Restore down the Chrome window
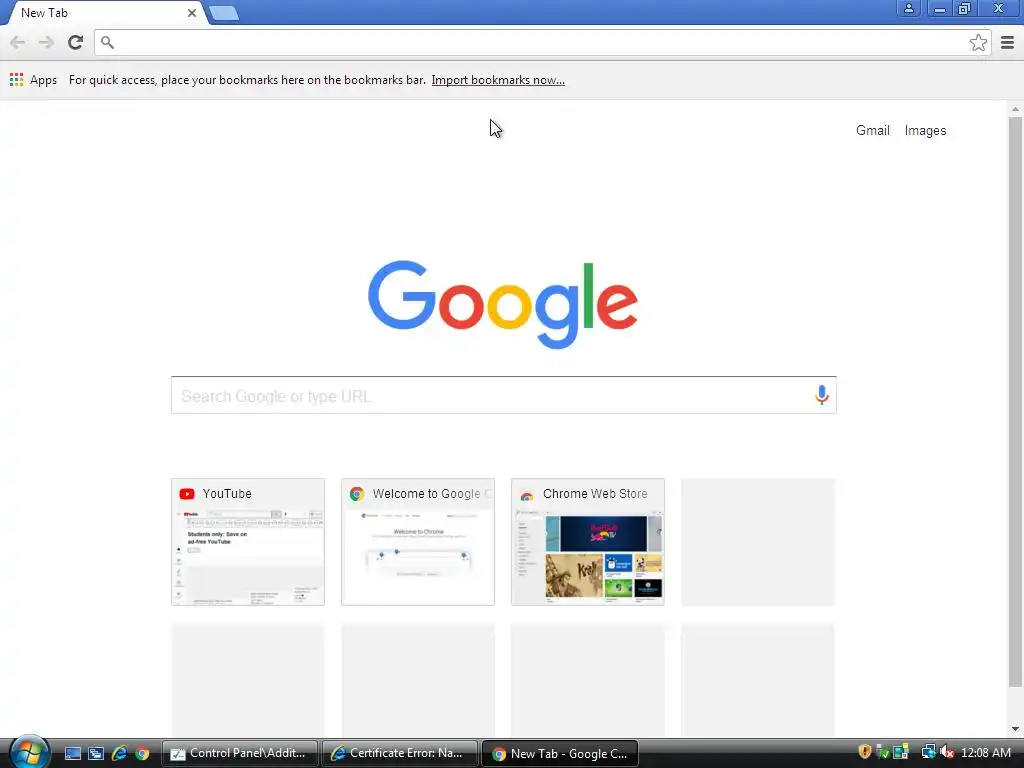This screenshot has width=1024, height=768. pos(964,8)
